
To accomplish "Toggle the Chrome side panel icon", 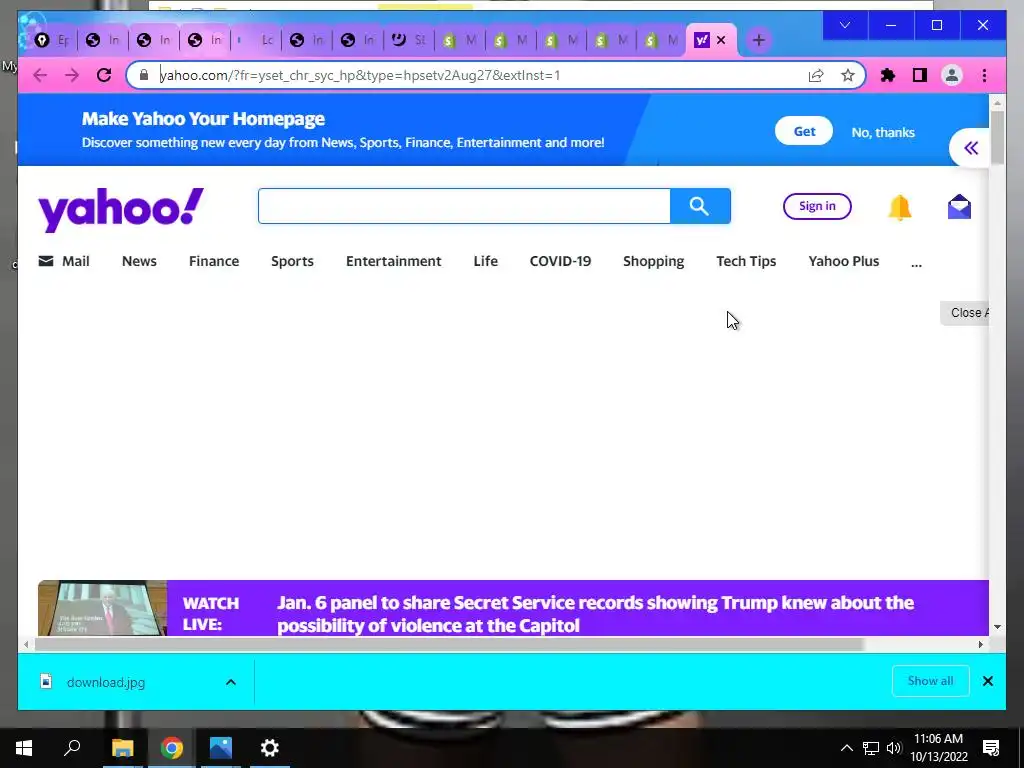I will pyautogui.click(x=920, y=75).
